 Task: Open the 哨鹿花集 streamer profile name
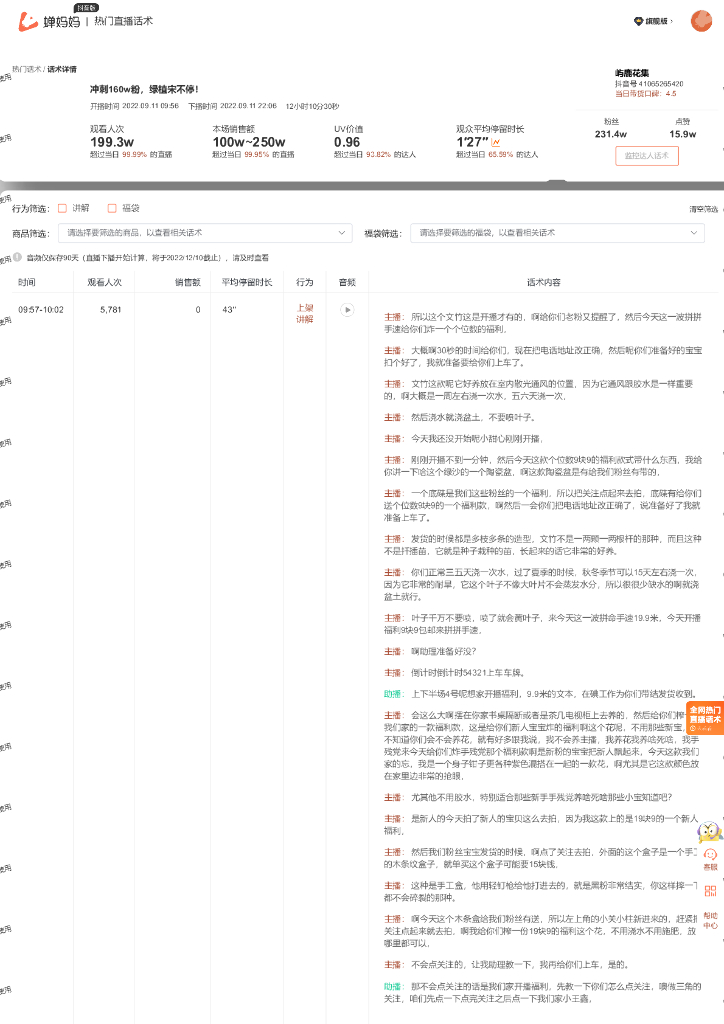(631, 73)
